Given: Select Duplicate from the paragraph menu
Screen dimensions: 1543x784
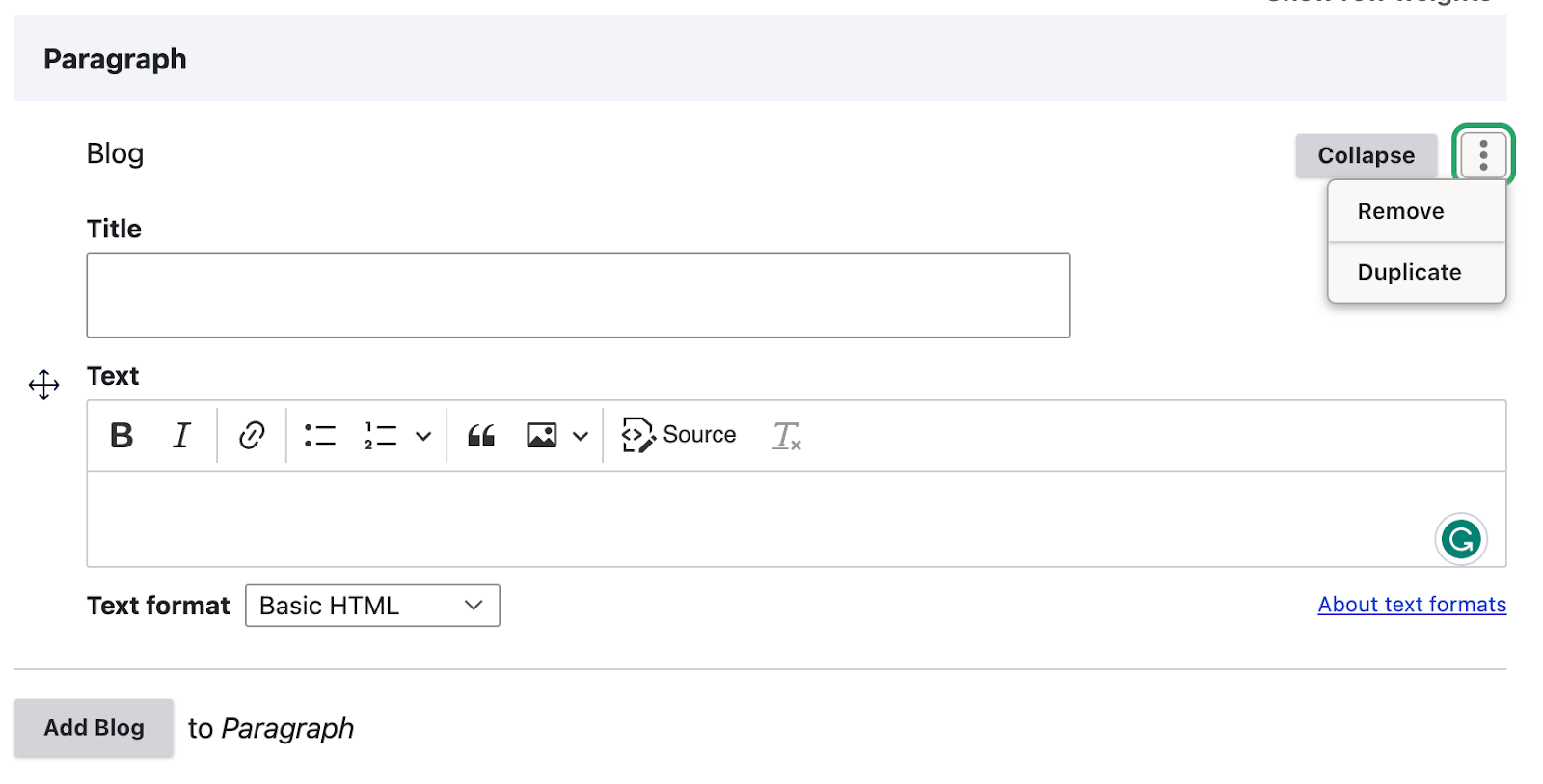Looking at the screenshot, I should click(1409, 272).
